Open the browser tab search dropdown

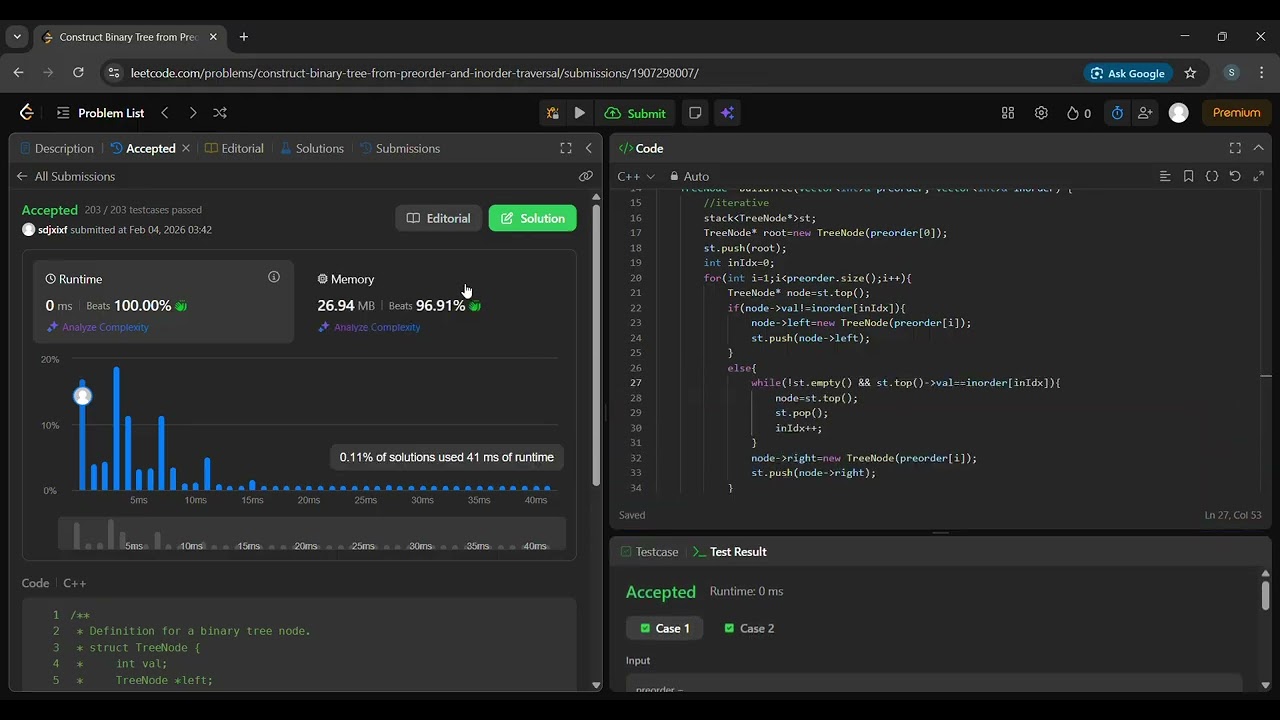click(17, 37)
